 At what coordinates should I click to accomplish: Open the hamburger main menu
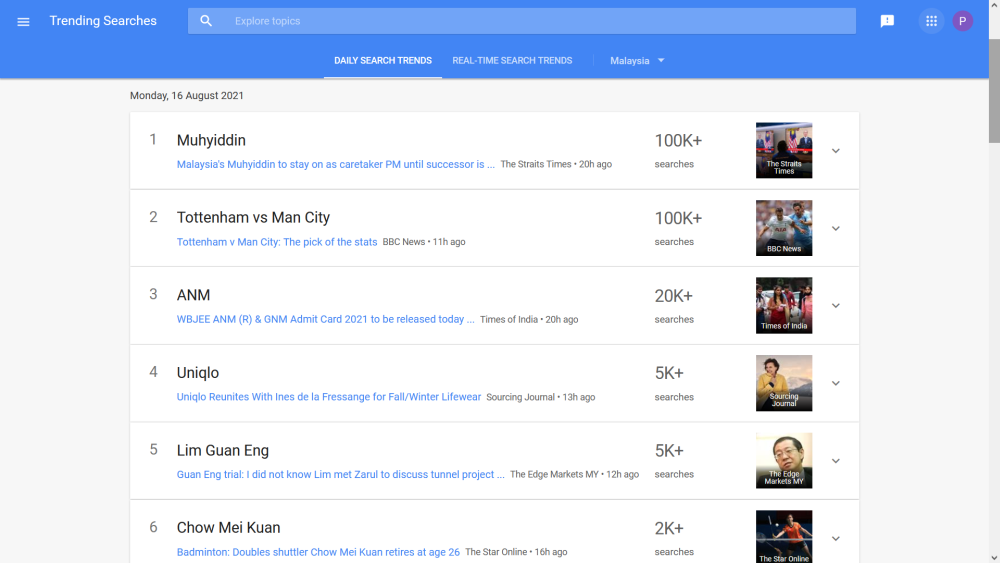[x=24, y=22]
